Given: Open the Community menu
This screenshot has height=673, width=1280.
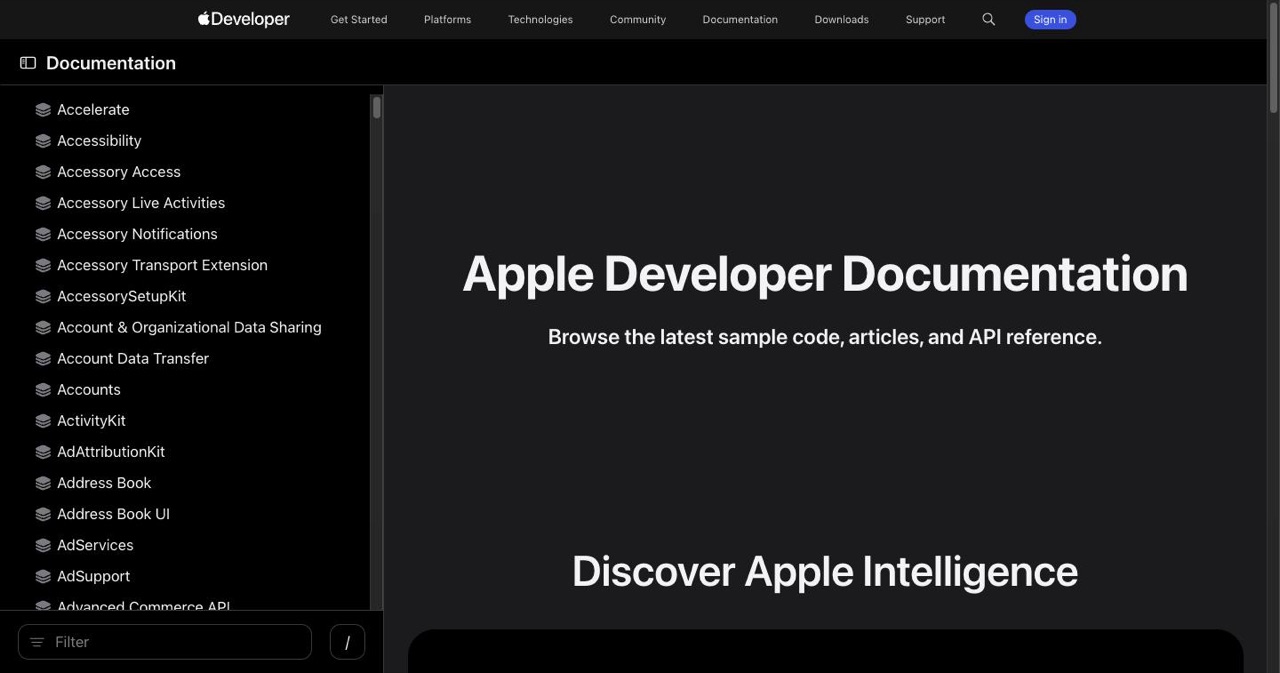Looking at the screenshot, I should 638,19.
